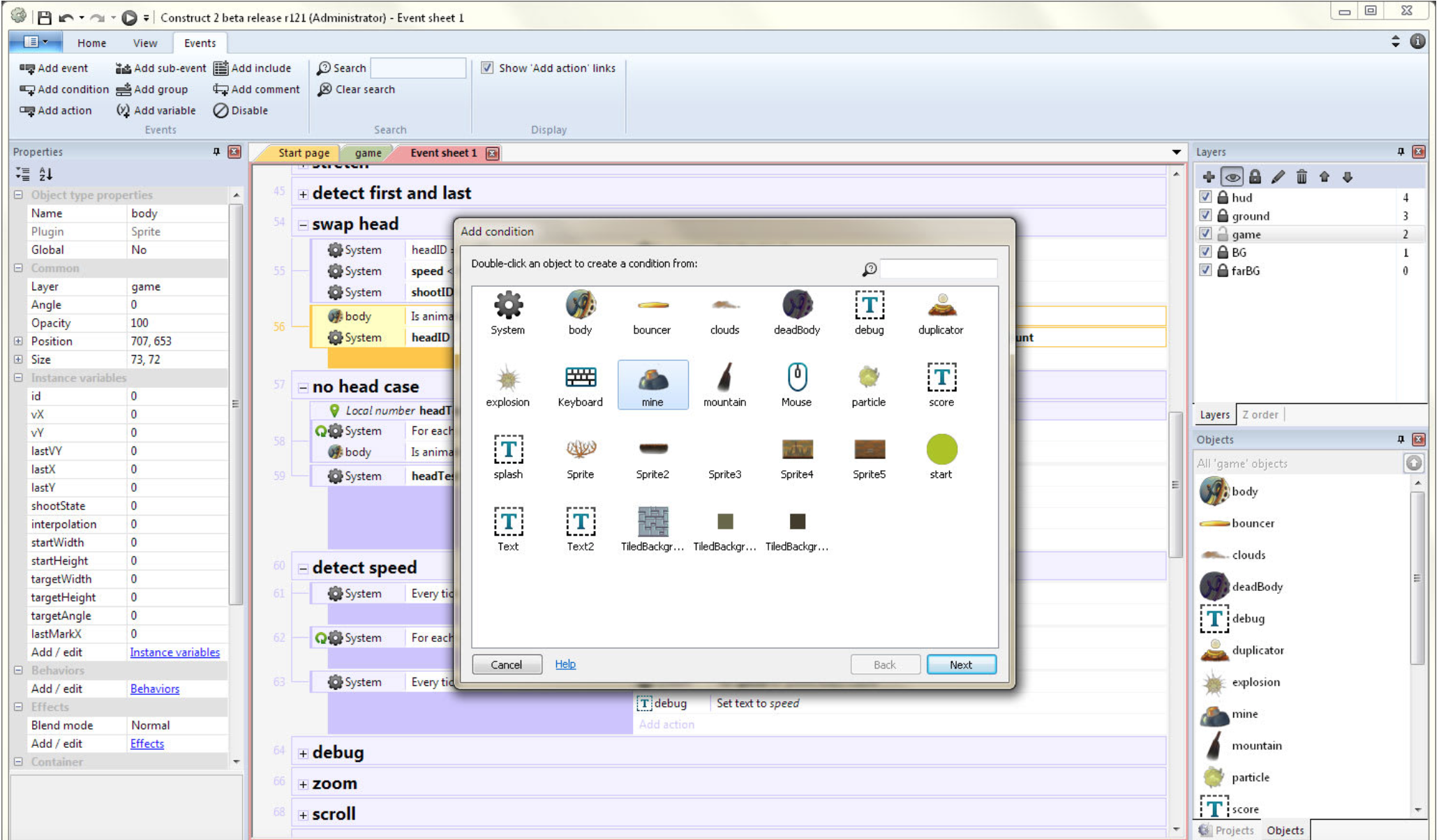Select the Mouse object icon

click(796, 384)
